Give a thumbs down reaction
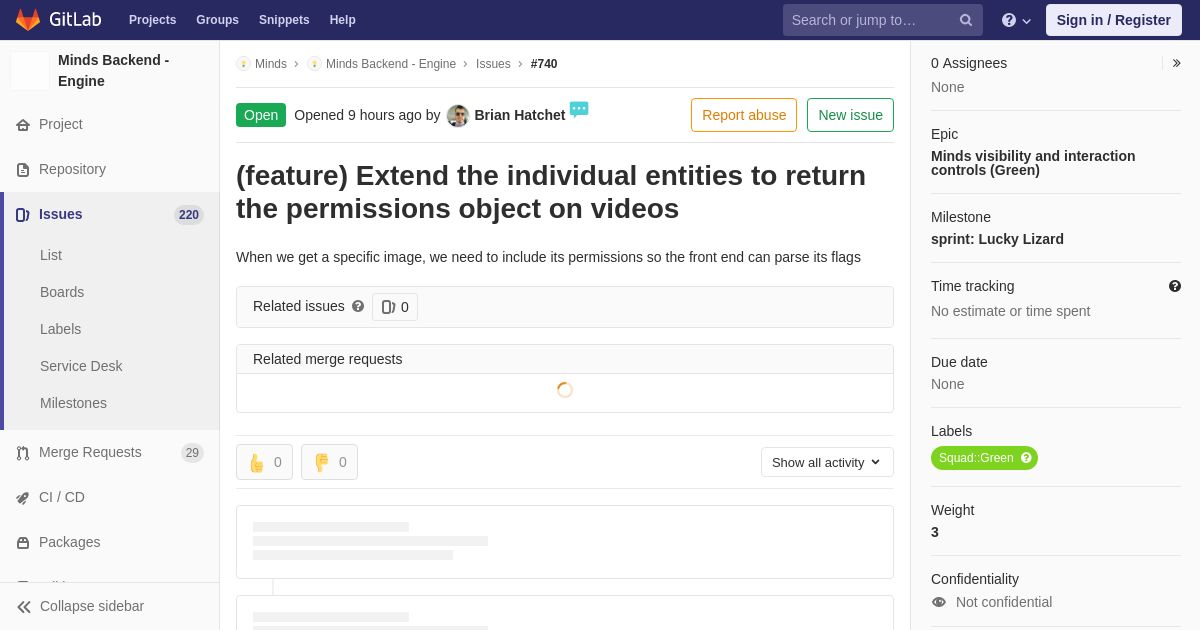Screen dimensions: 1200x630 pos(329,462)
